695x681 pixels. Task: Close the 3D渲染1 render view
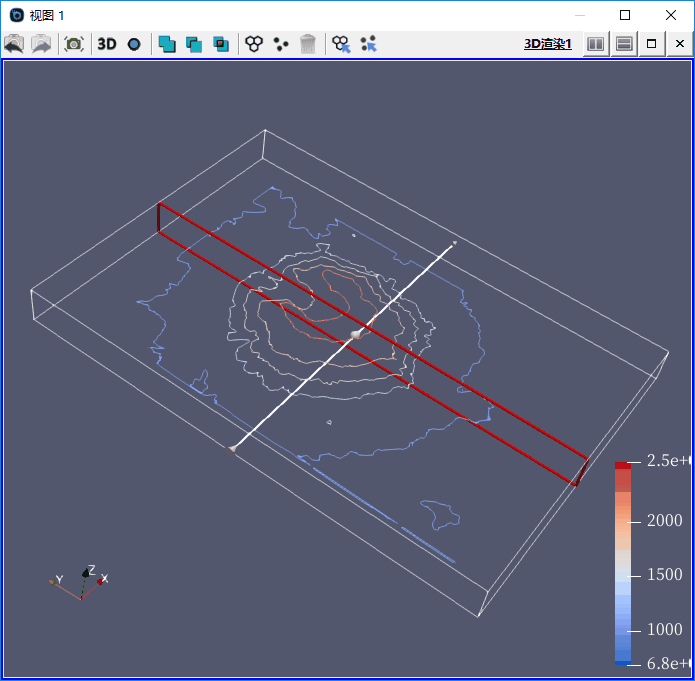(x=679, y=44)
